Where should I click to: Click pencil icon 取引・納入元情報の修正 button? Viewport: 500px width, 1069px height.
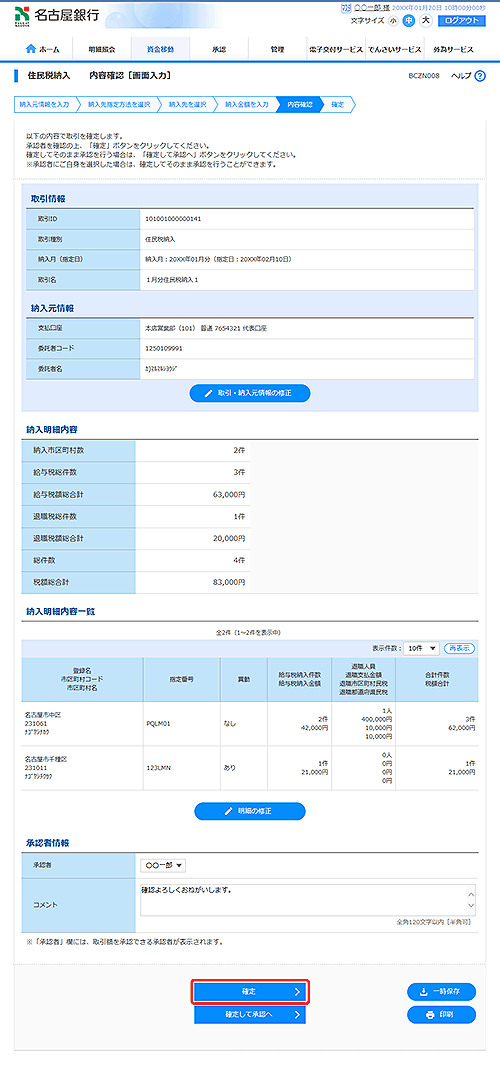(x=250, y=393)
